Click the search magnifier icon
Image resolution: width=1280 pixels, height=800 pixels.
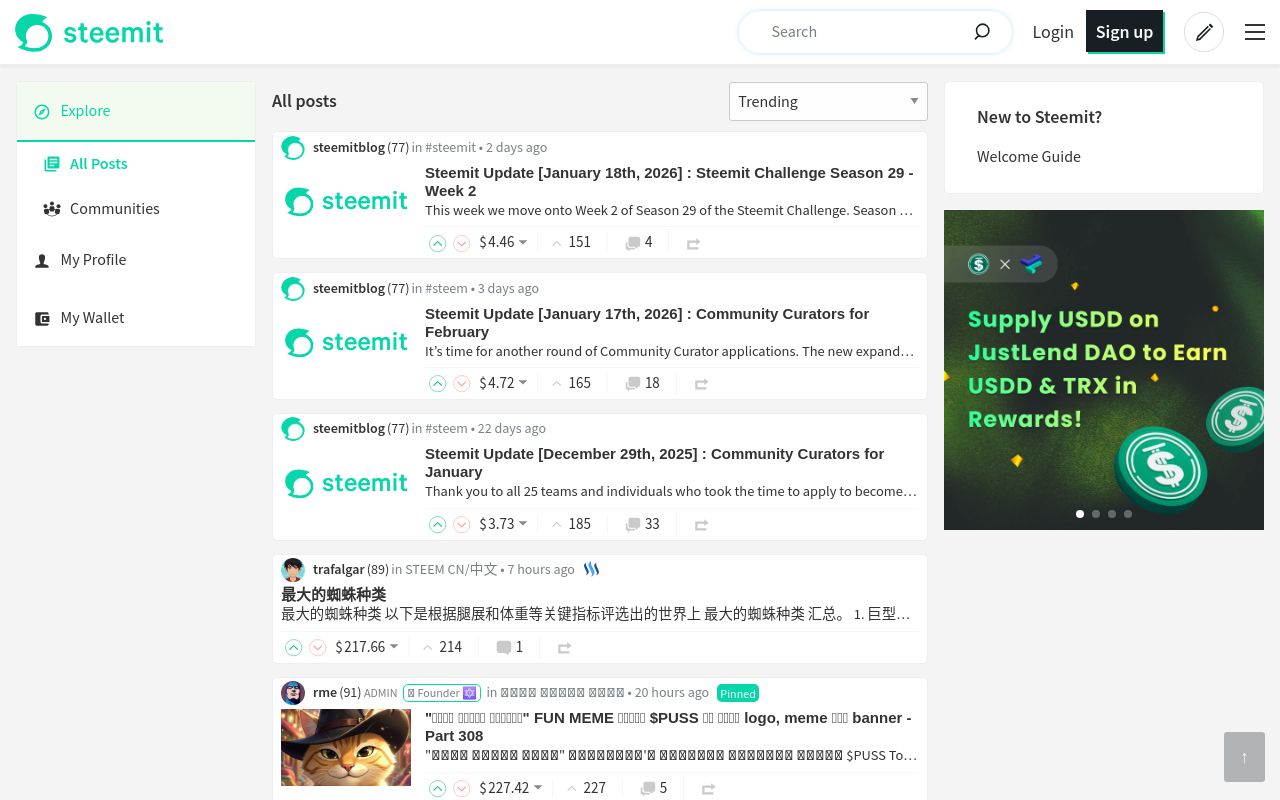(982, 32)
